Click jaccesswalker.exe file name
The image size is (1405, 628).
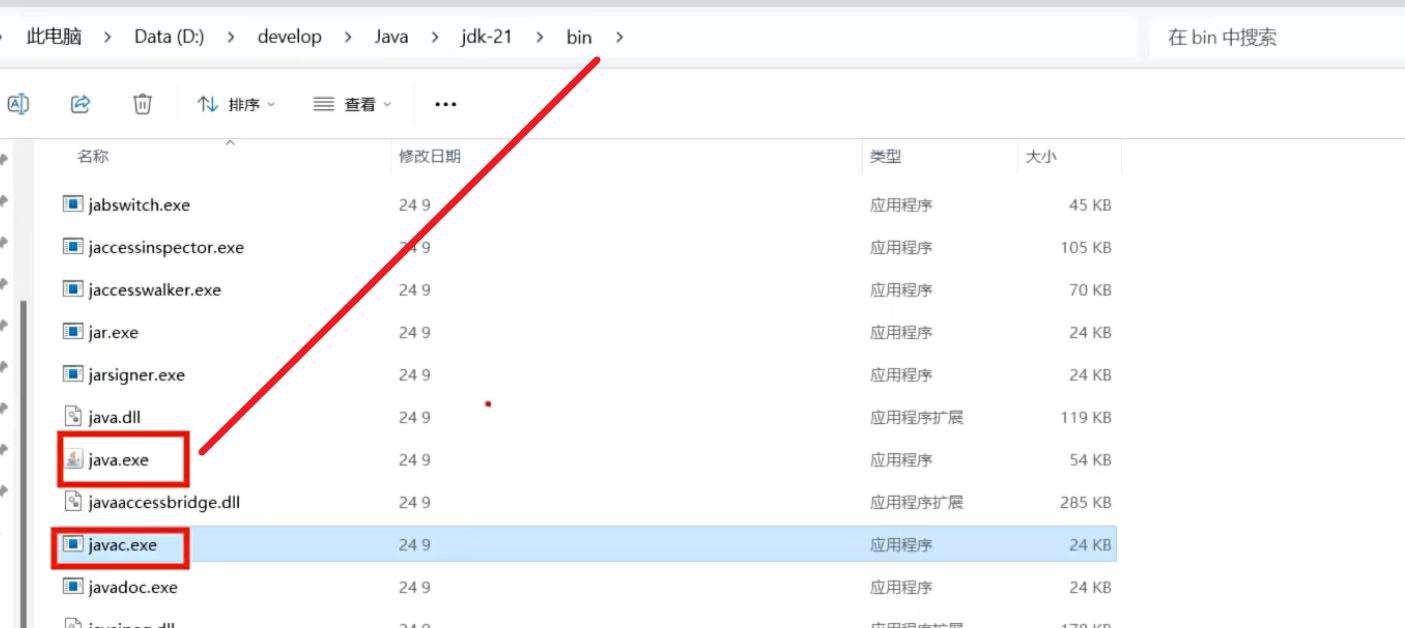click(155, 290)
